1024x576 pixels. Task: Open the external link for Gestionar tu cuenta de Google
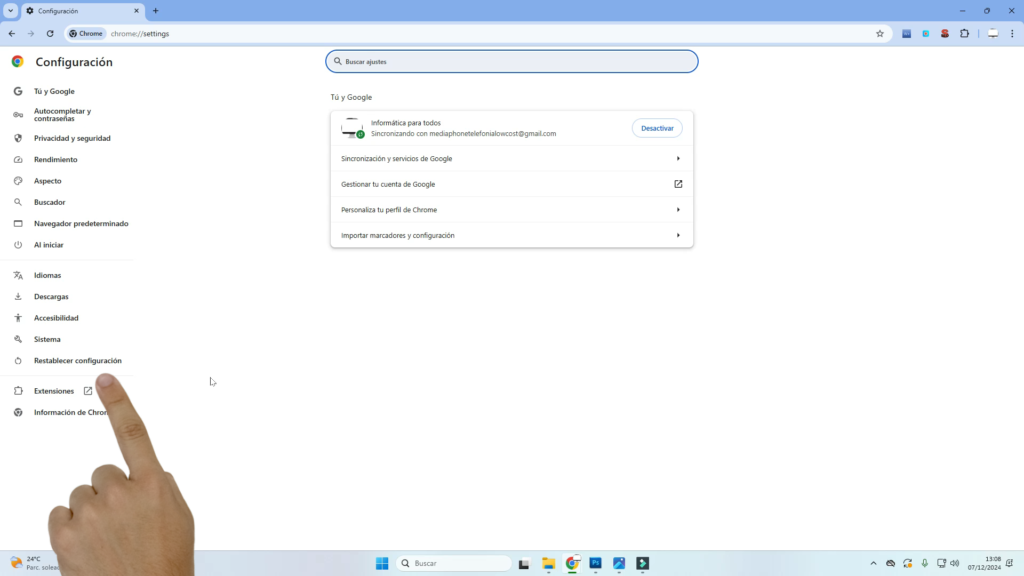[678, 184]
